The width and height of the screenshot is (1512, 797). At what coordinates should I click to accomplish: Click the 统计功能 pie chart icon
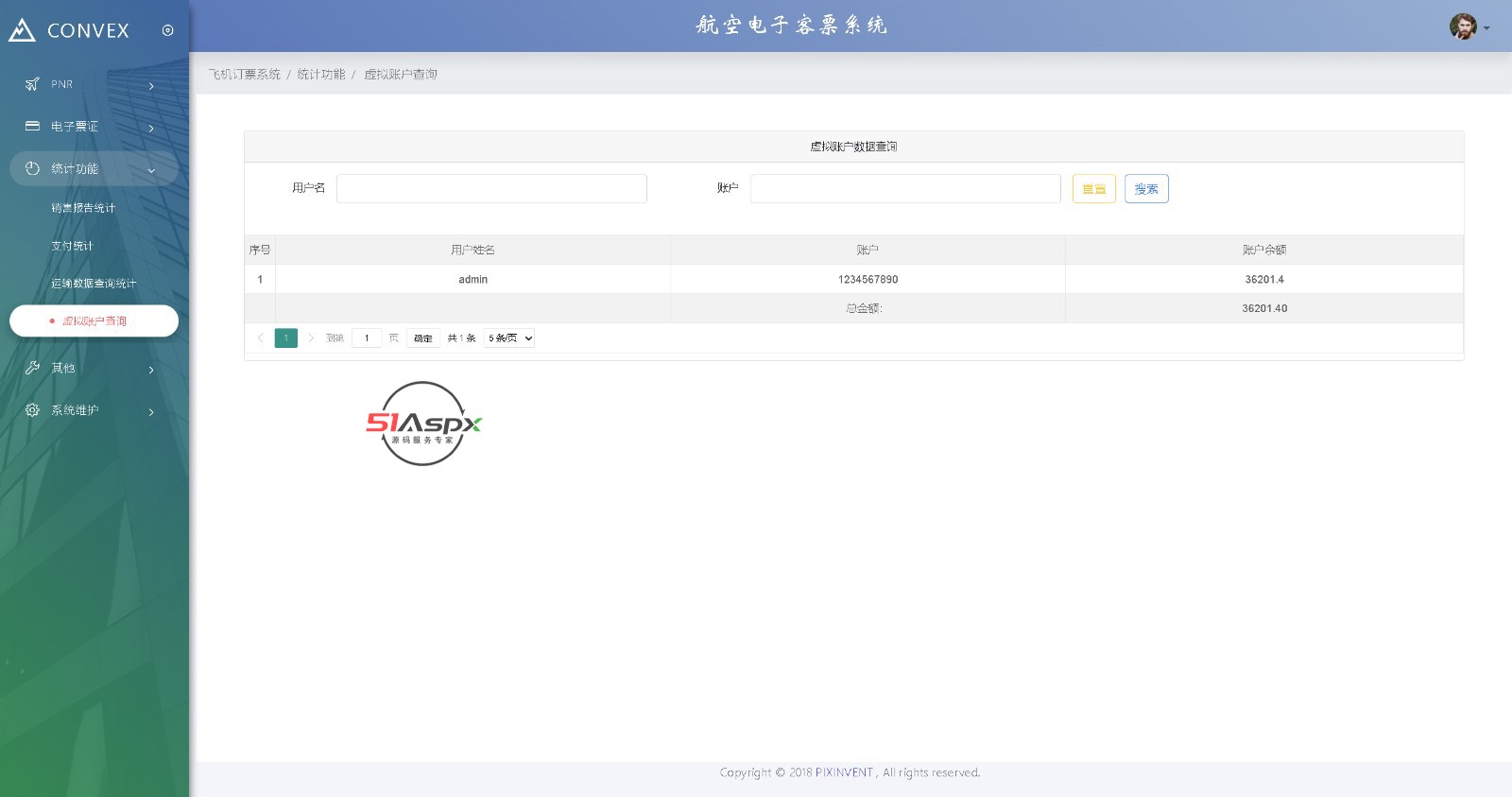click(x=32, y=168)
